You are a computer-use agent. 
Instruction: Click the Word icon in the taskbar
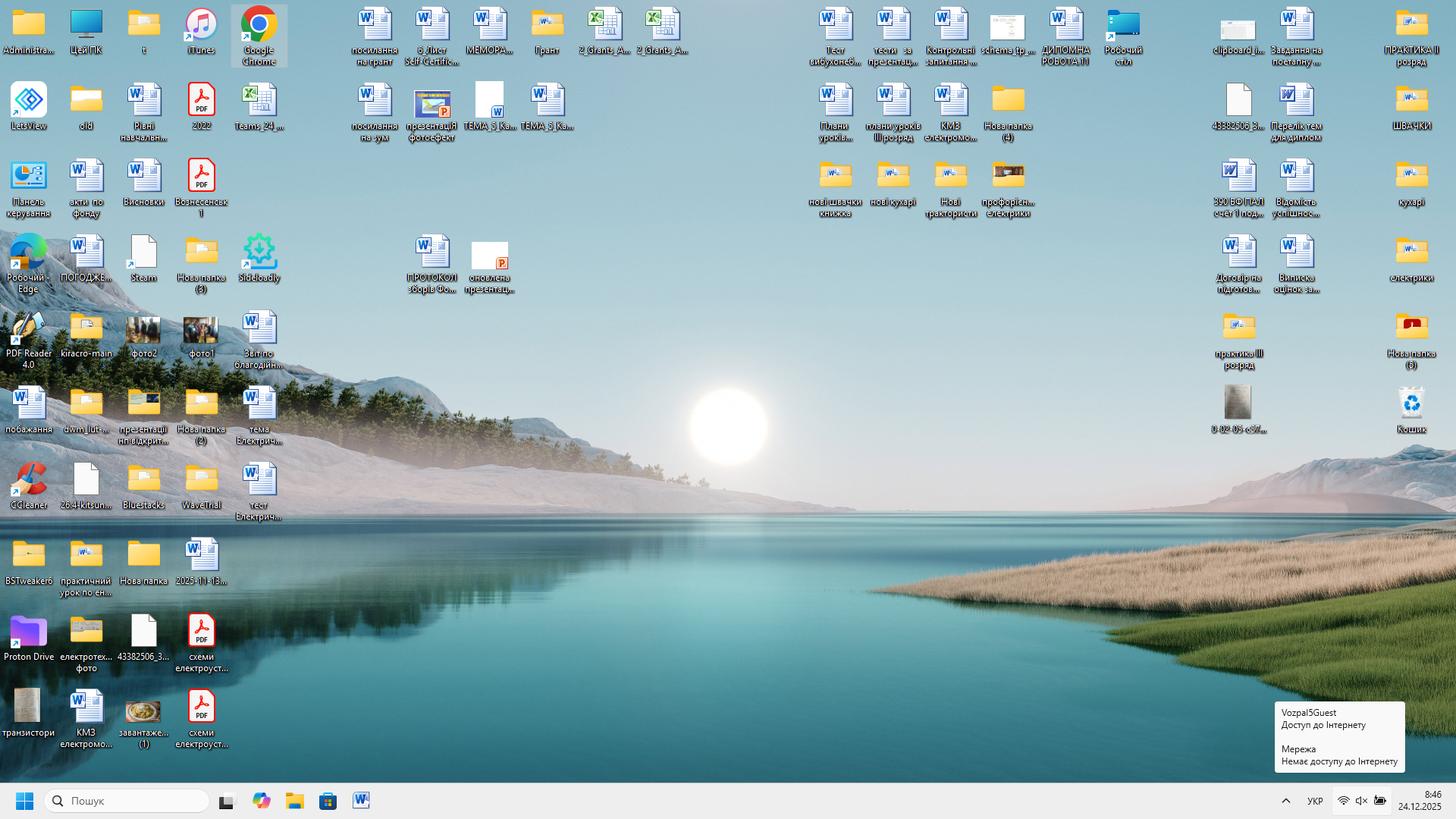tap(361, 801)
